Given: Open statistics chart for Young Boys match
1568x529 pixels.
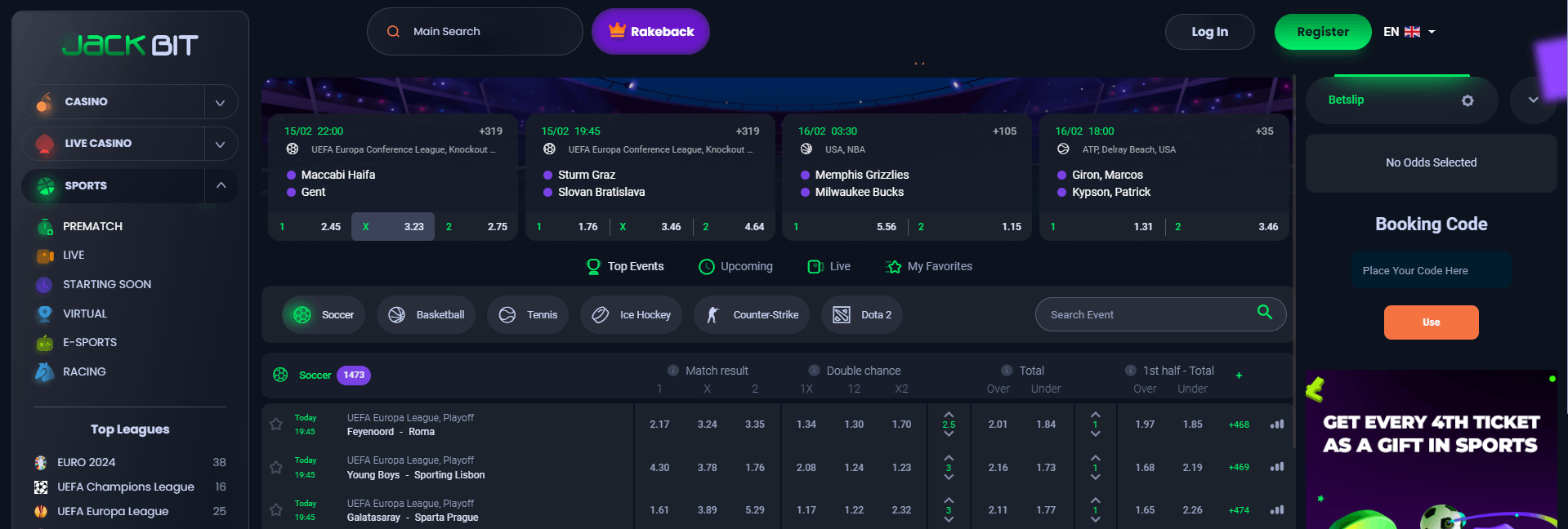Looking at the screenshot, I should tap(1277, 467).
